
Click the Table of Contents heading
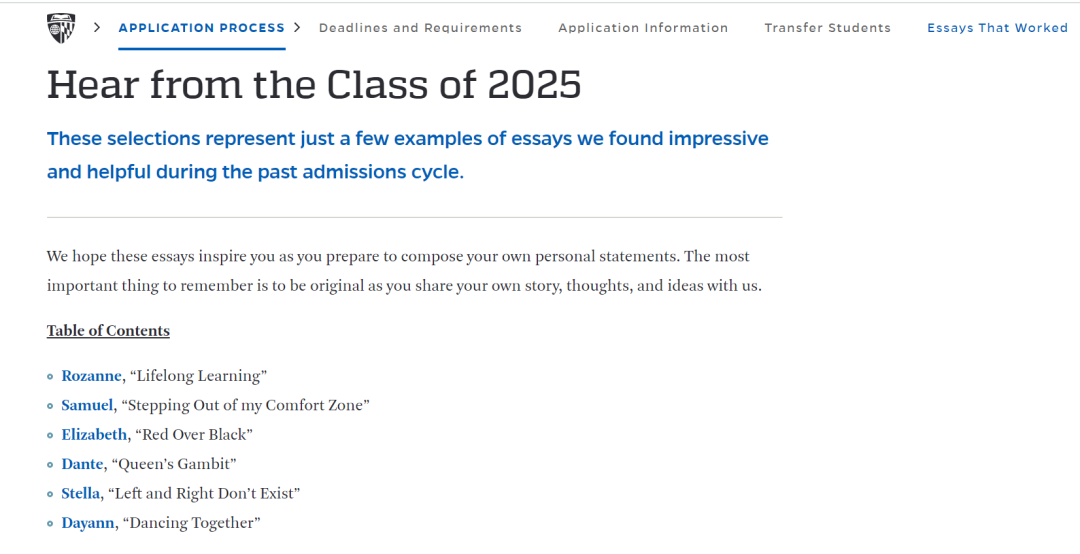point(108,331)
